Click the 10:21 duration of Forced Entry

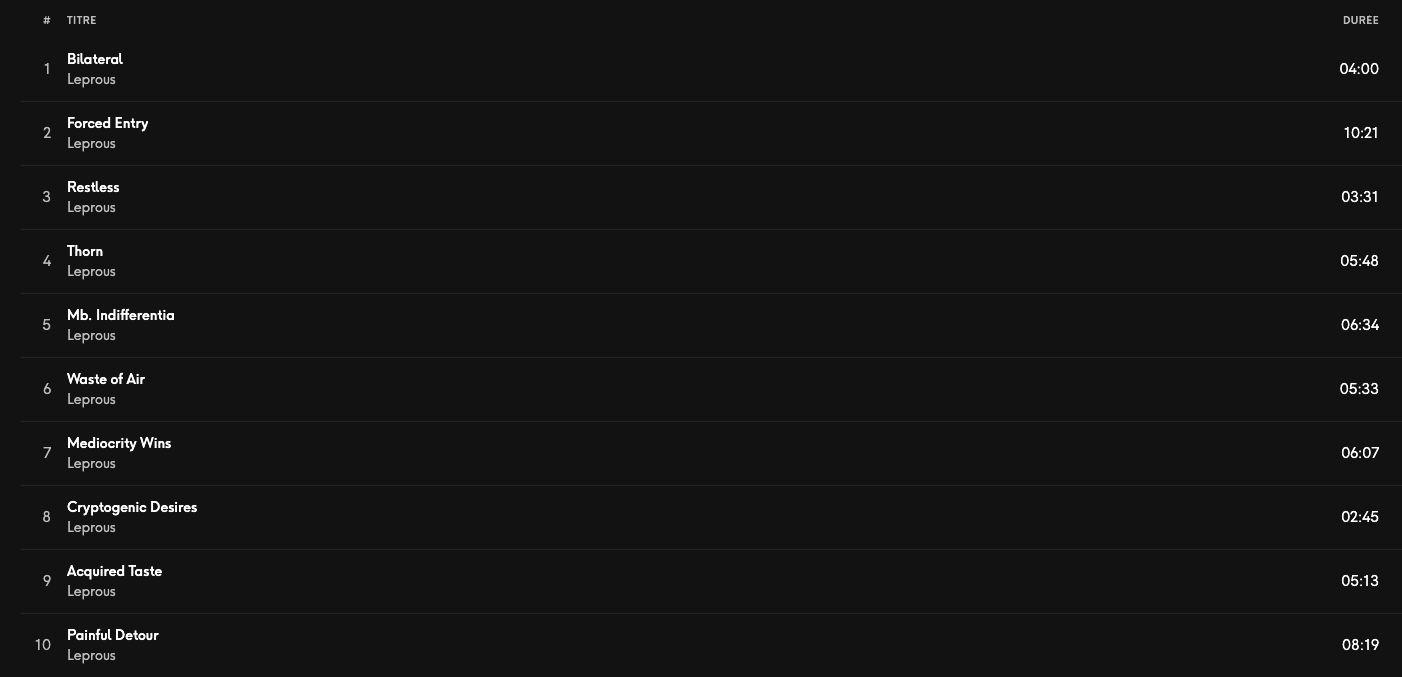[x=1361, y=133]
